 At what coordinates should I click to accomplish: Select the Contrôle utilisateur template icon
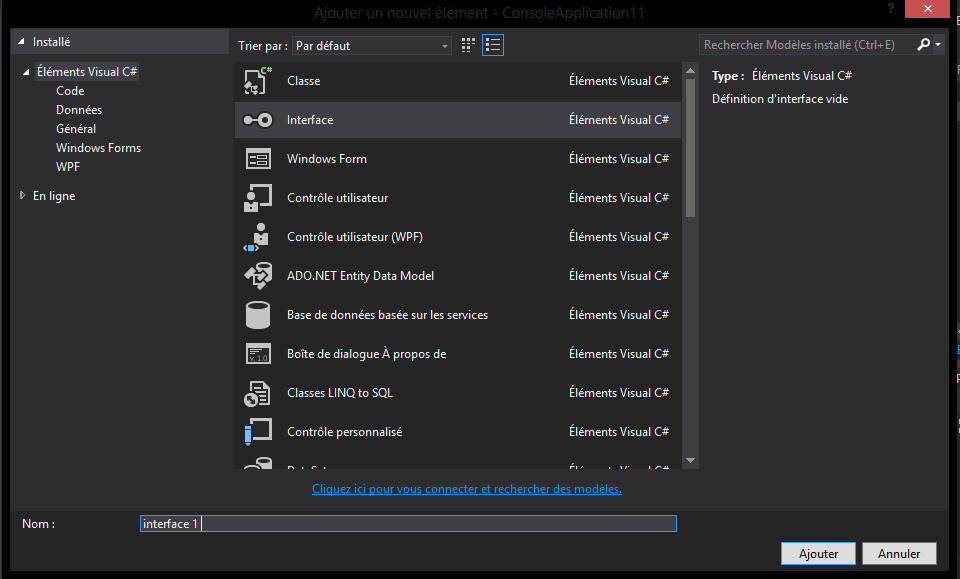(257, 197)
